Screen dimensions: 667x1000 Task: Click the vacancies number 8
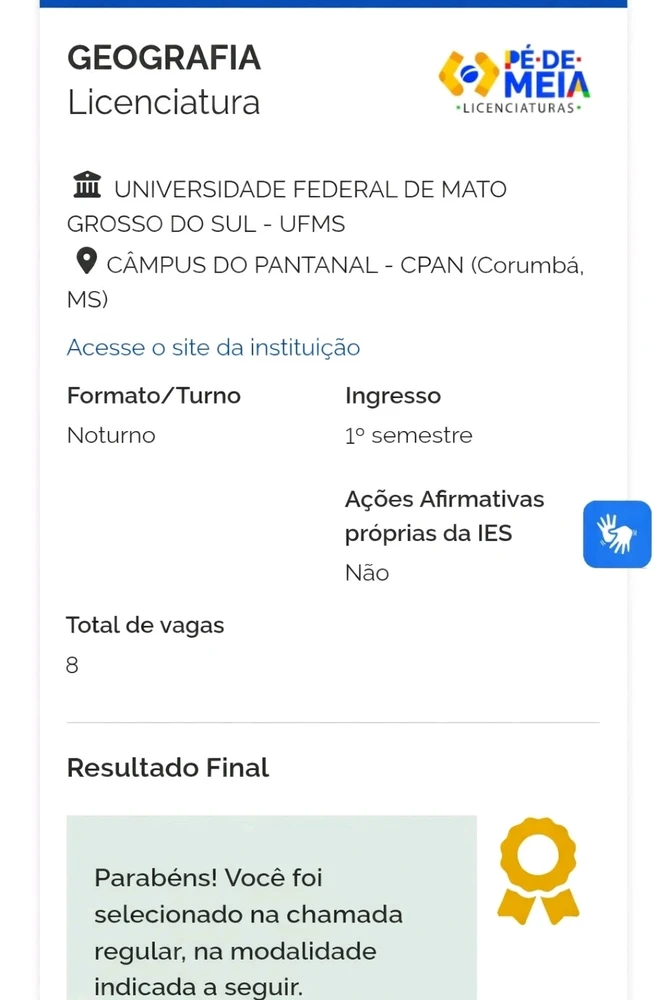pyautogui.click(x=72, y=666)
